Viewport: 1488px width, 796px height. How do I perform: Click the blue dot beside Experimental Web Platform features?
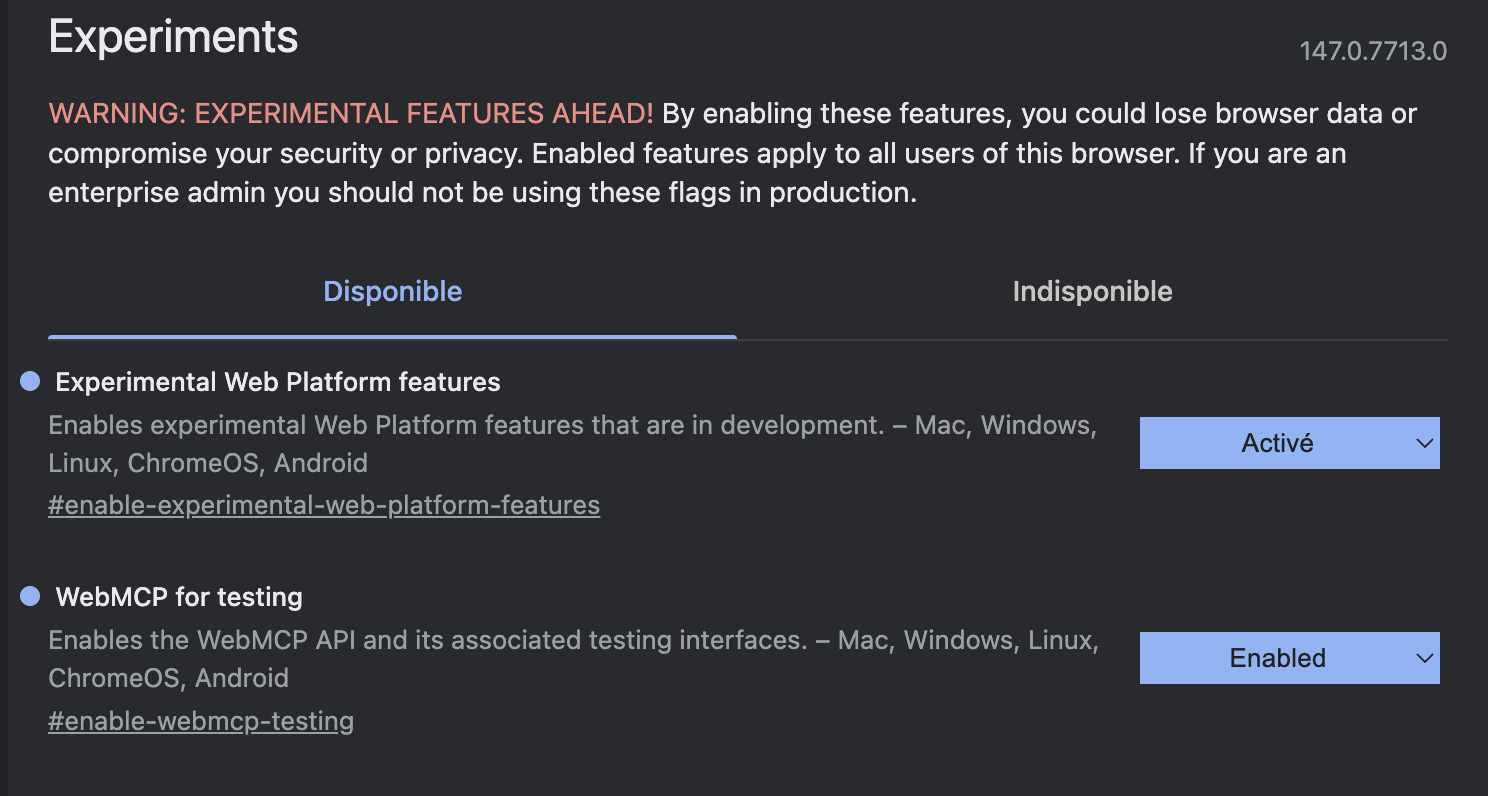pos(30,380)
